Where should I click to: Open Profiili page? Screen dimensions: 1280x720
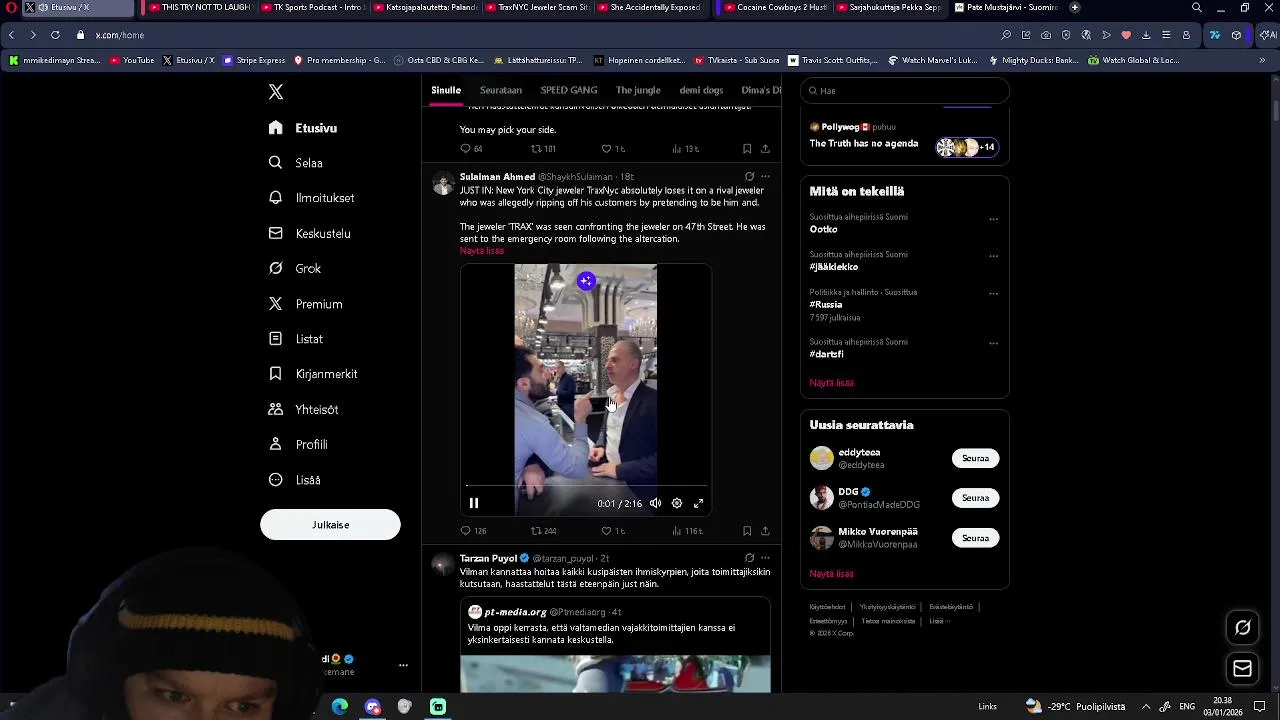click(298, 444)
